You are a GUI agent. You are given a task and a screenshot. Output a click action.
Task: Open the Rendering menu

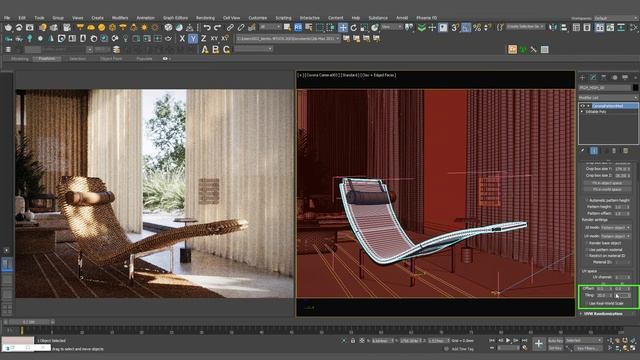pos(205,18)
